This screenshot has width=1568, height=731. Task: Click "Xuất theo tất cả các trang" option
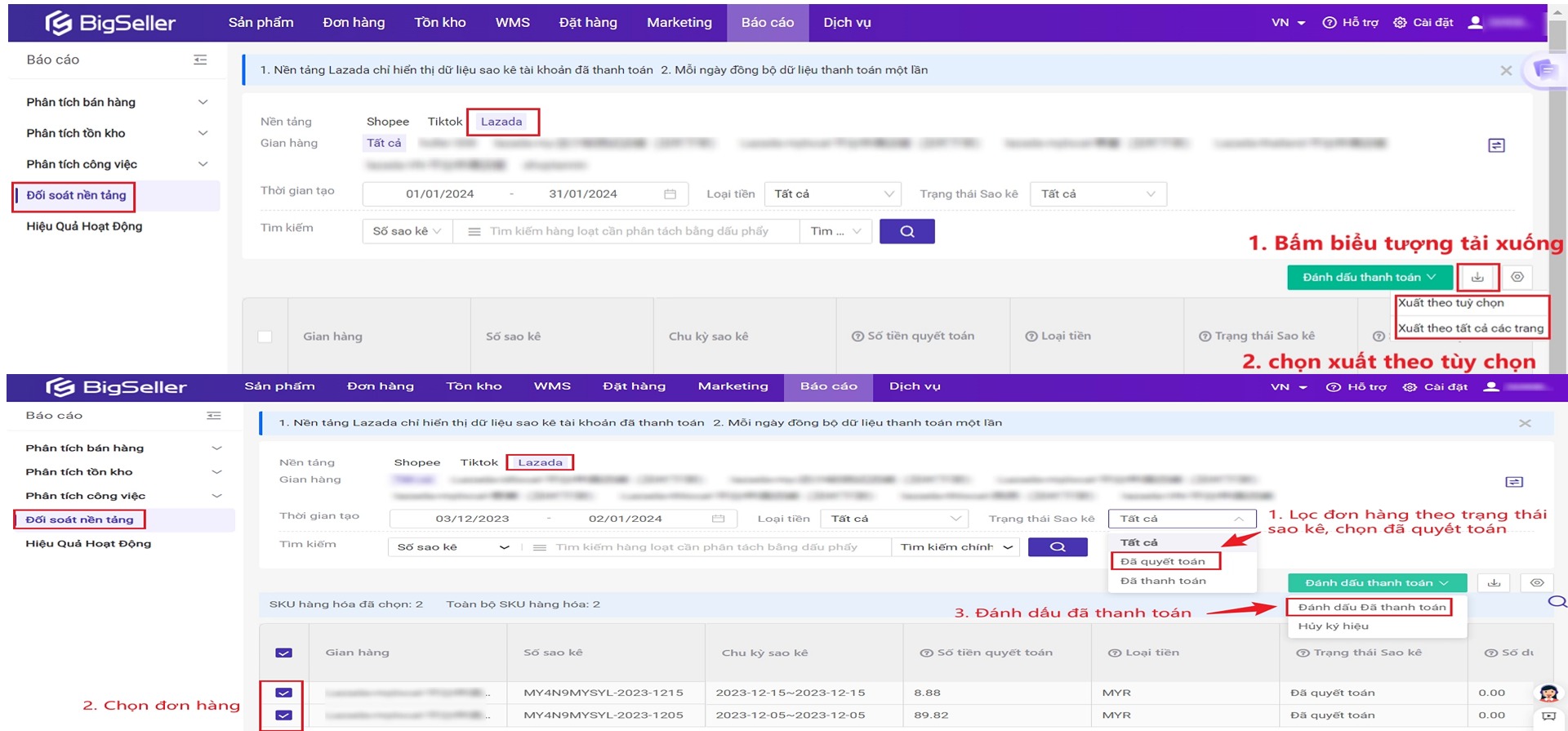tap(1470, 328)
